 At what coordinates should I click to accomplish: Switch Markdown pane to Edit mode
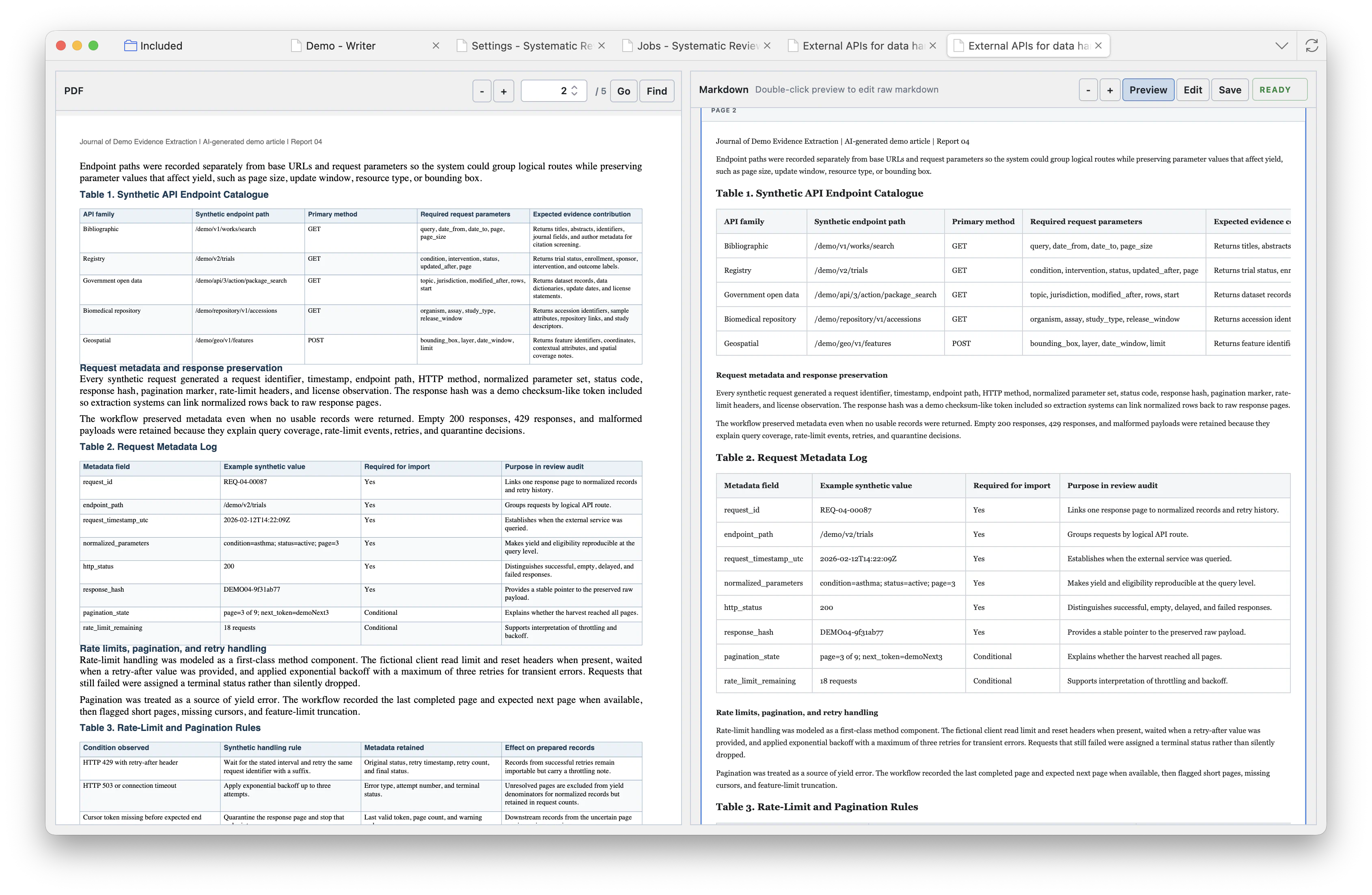(1192, 90)
